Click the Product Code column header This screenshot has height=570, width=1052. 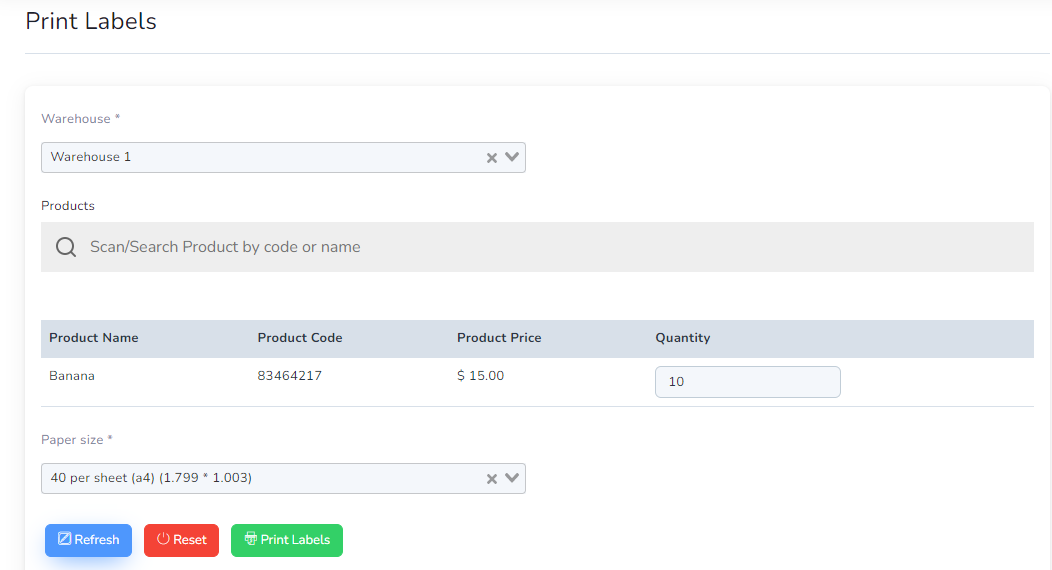pos(300,338)
